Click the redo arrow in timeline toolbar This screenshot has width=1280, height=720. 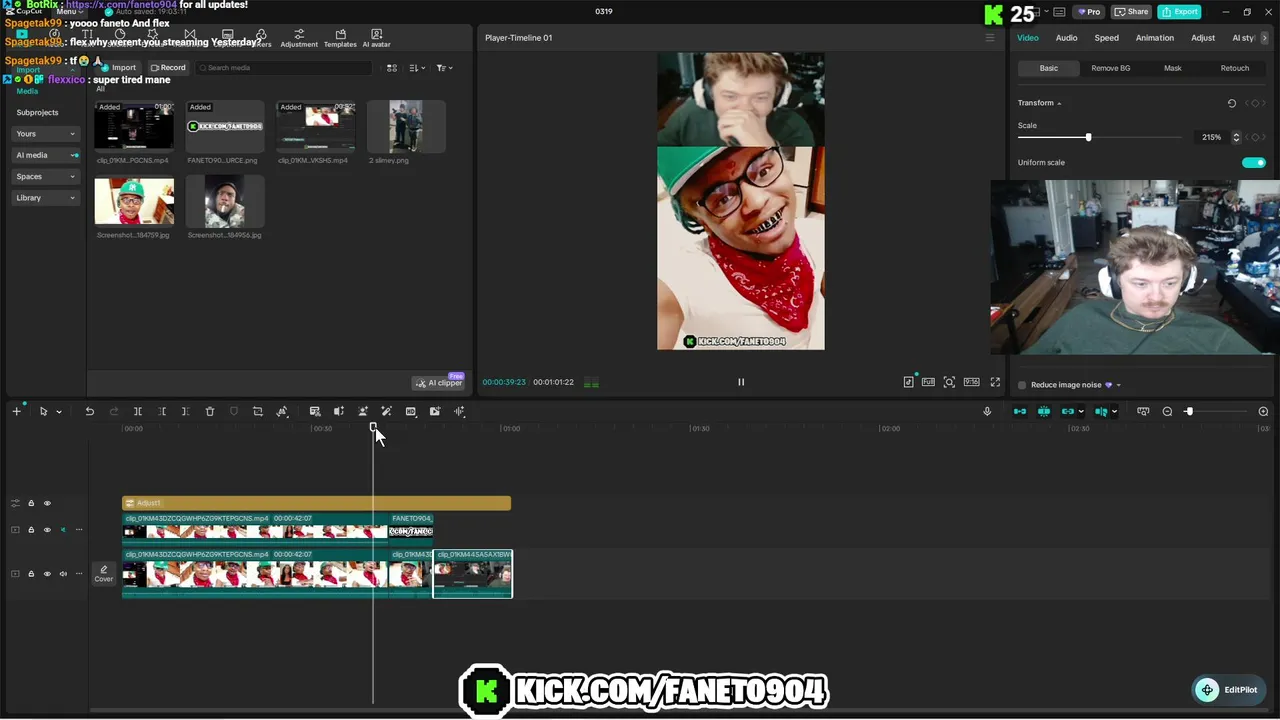114,411
